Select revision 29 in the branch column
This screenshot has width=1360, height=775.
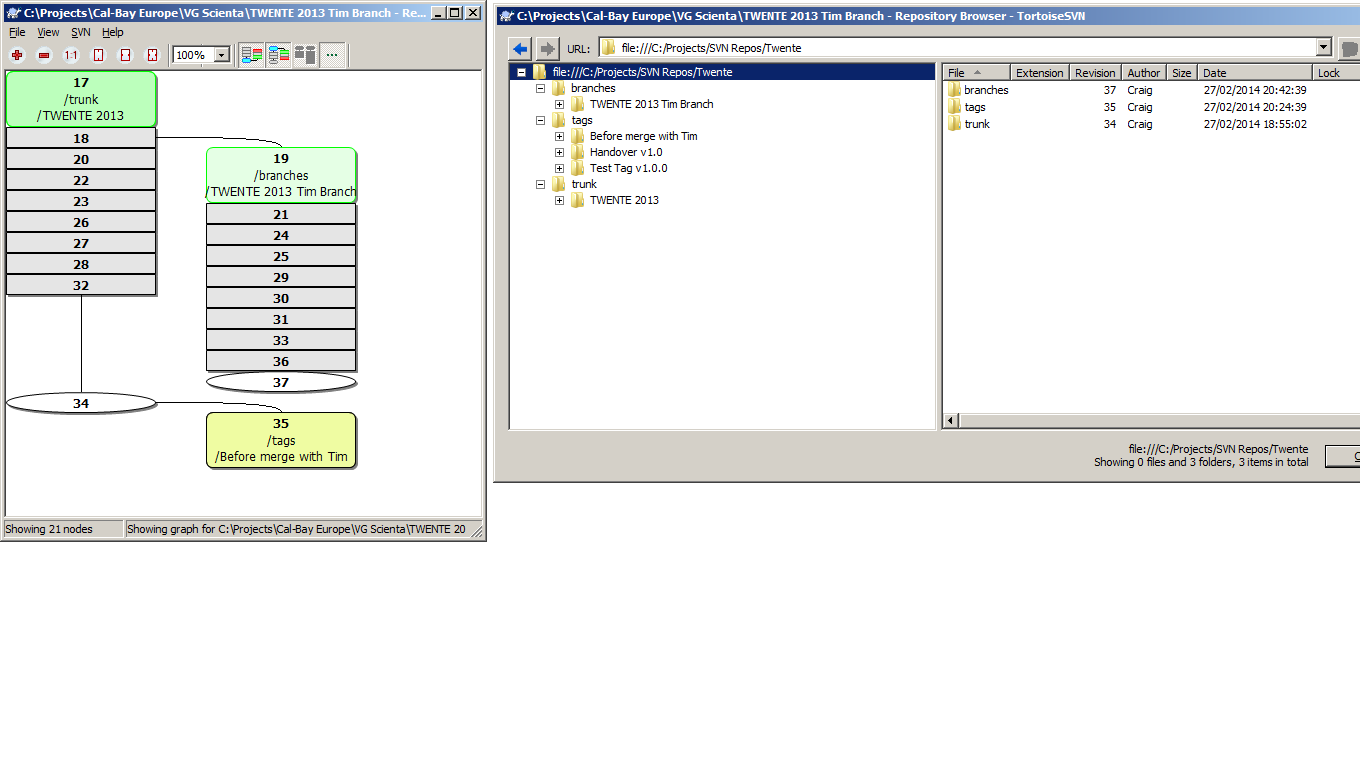pos(281,277)
